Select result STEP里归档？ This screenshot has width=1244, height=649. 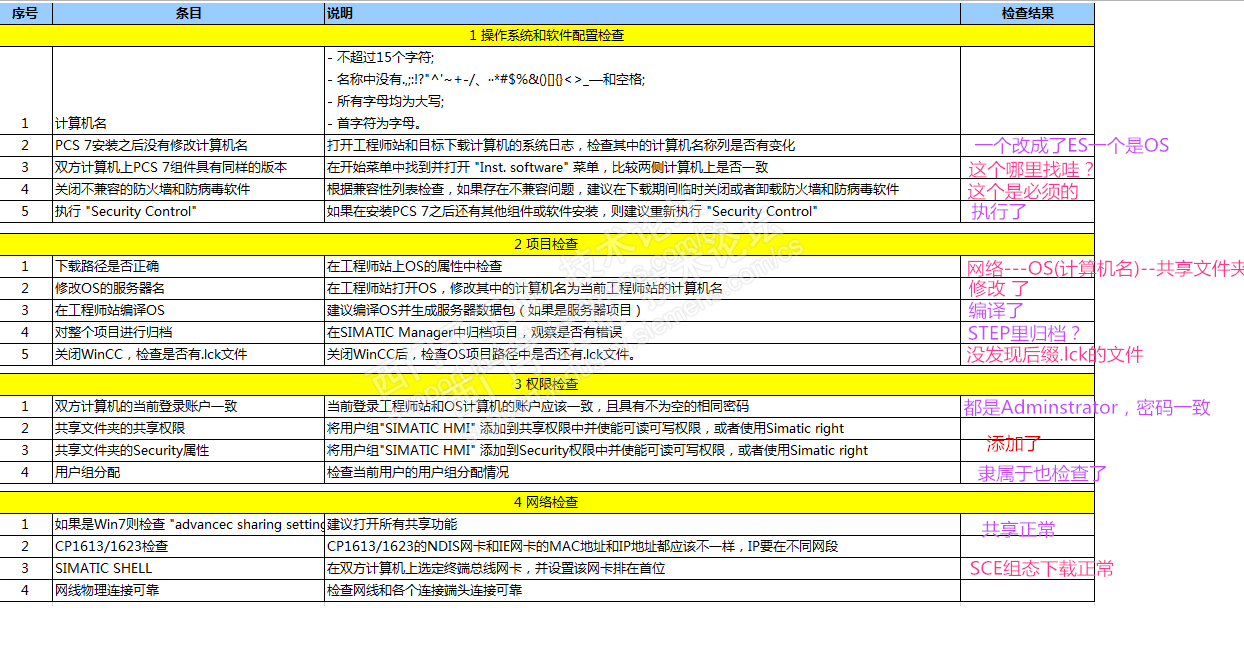[1024, 333]
